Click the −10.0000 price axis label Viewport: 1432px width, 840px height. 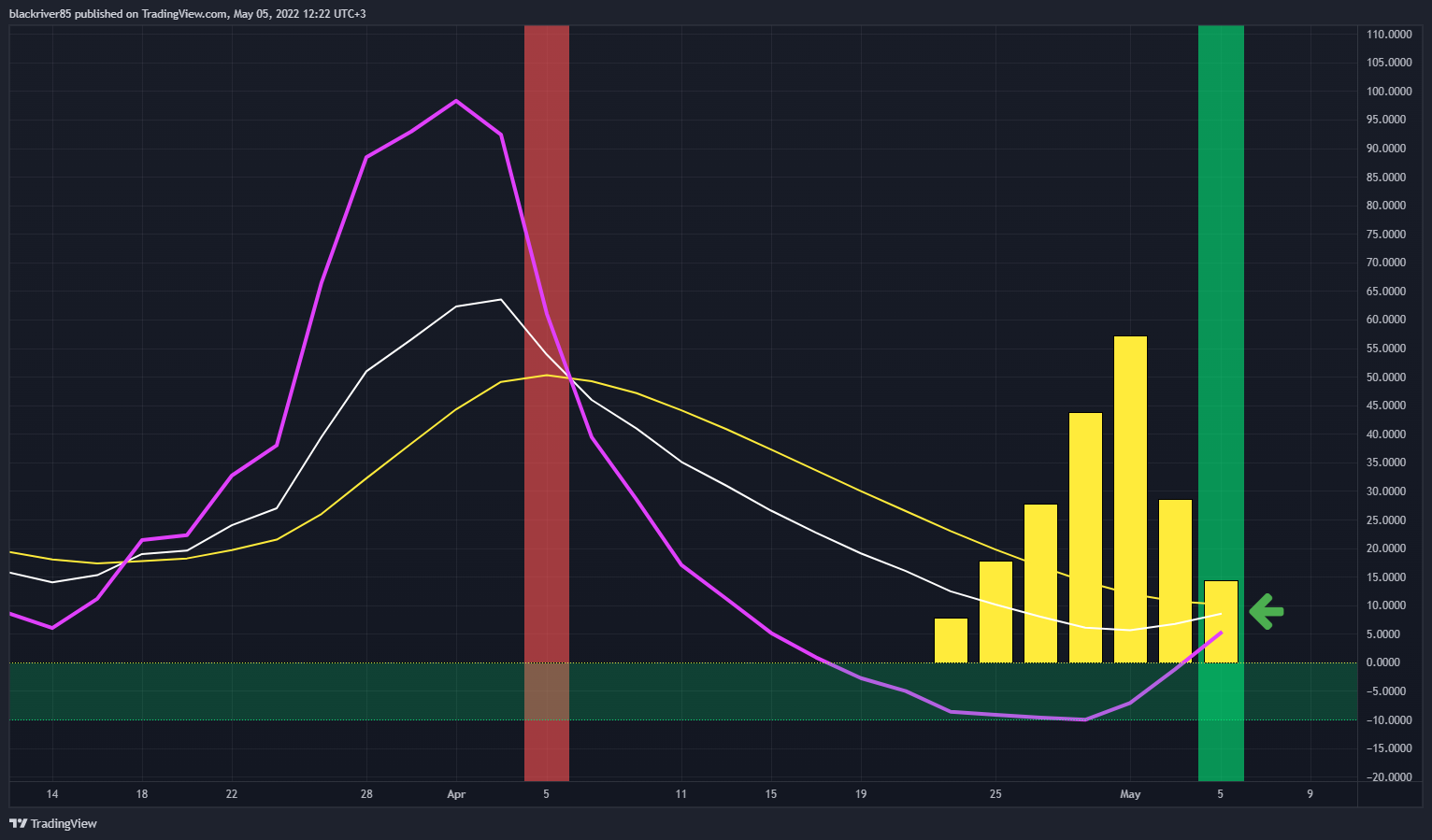point(1389,720)
